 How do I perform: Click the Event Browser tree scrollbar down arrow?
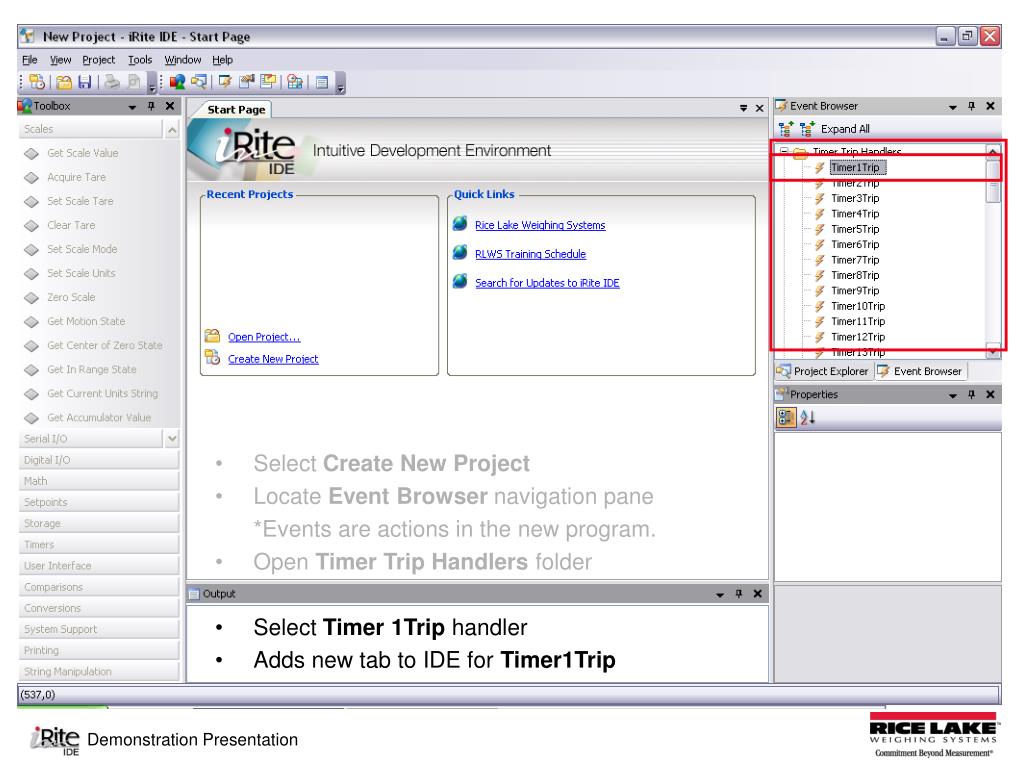point(993,351)
